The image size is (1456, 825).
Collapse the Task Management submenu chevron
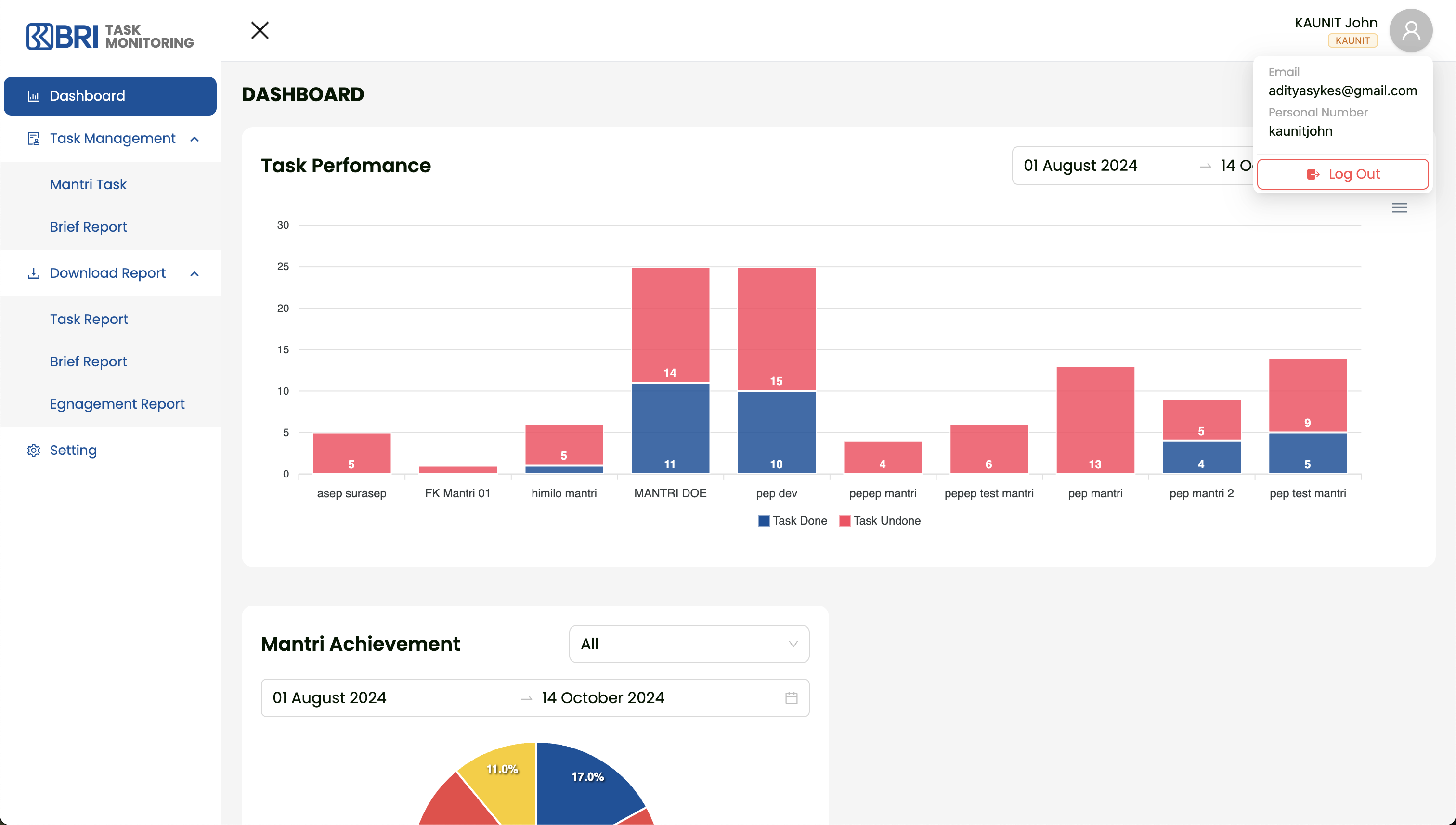point(195,139)
